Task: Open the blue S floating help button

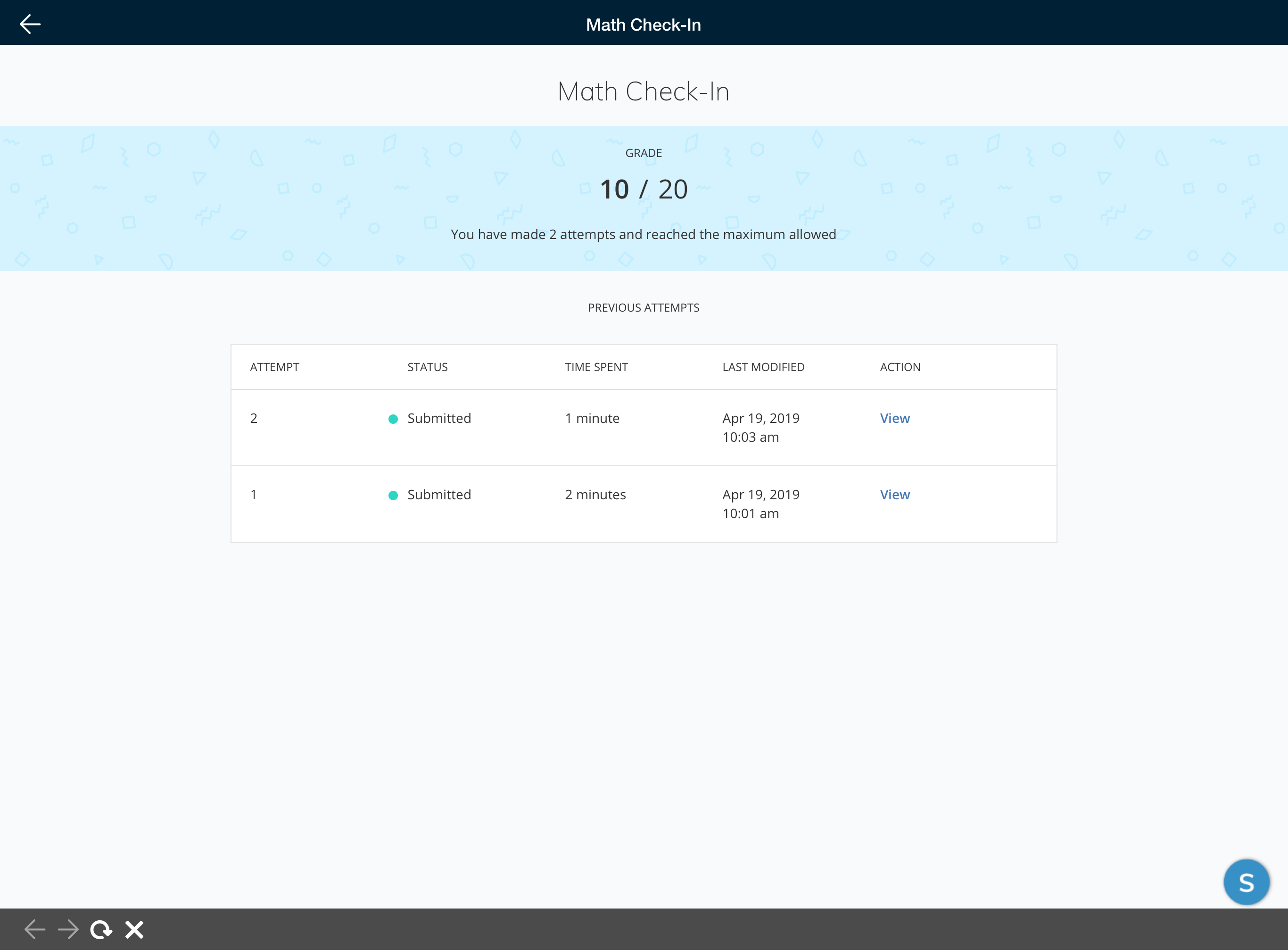Action: [x=1246, y=882]
